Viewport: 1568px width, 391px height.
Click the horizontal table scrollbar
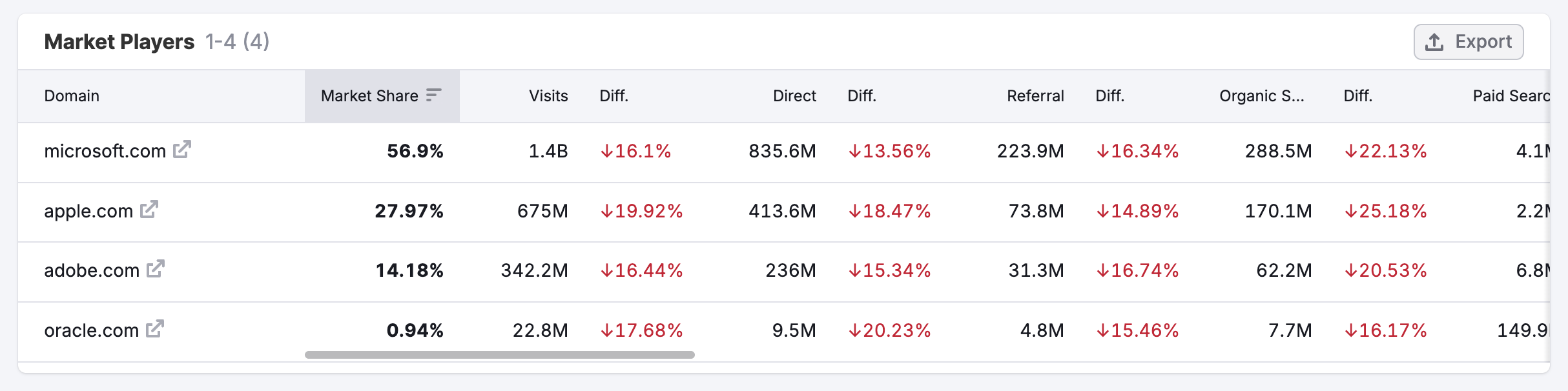pyautogui.click(x=499, y=355)
